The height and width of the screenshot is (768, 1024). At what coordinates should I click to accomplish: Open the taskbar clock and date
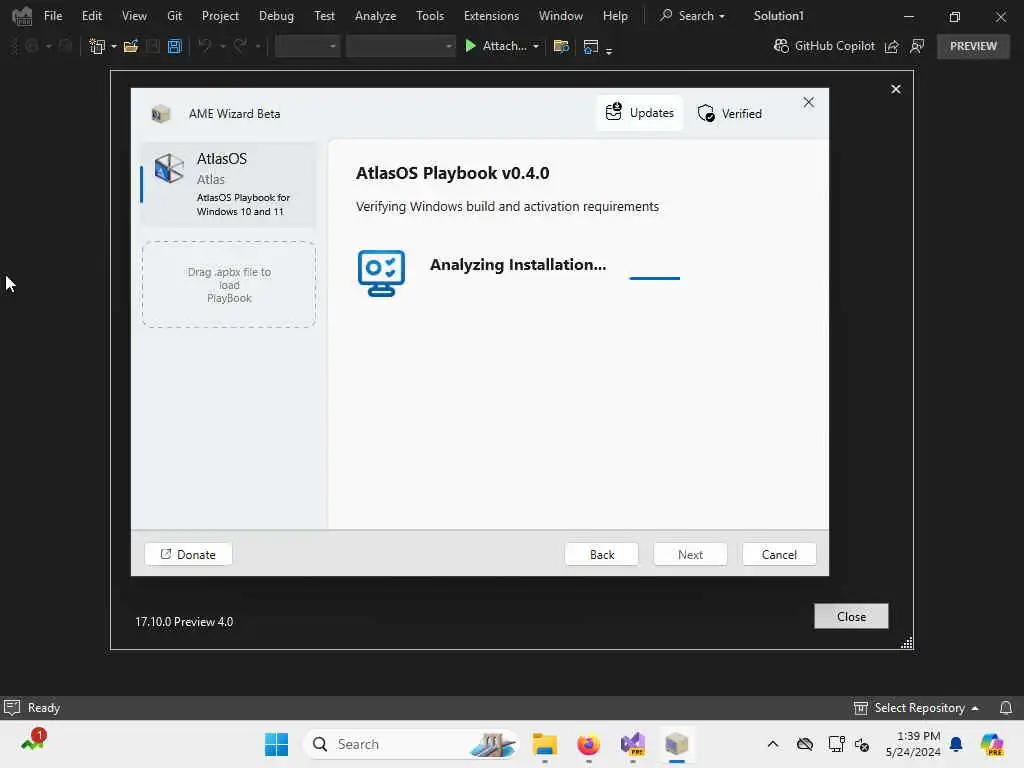pos(913,744)
